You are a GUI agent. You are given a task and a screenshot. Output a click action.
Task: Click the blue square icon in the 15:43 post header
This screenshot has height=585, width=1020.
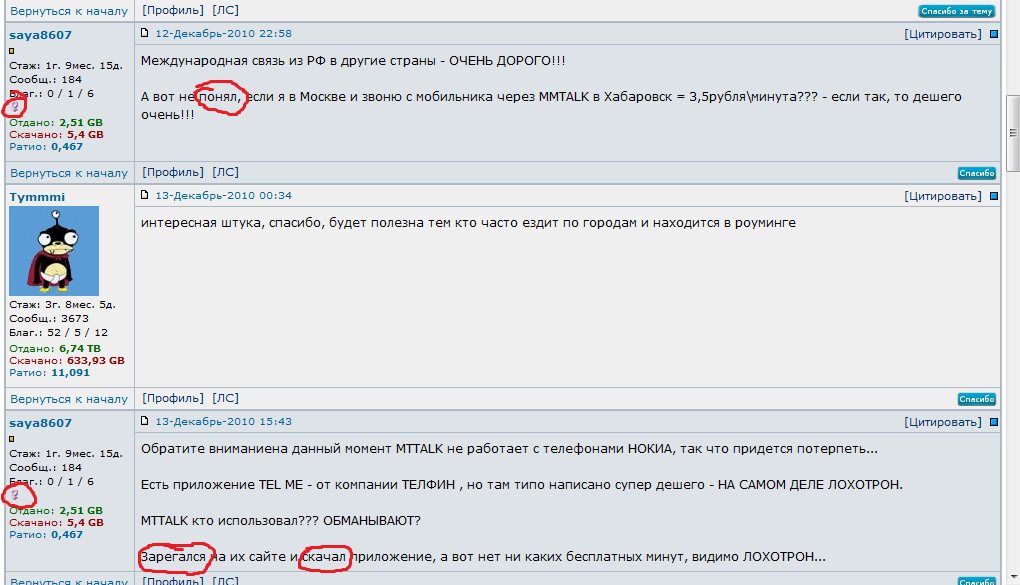click(x=993, y=422)
